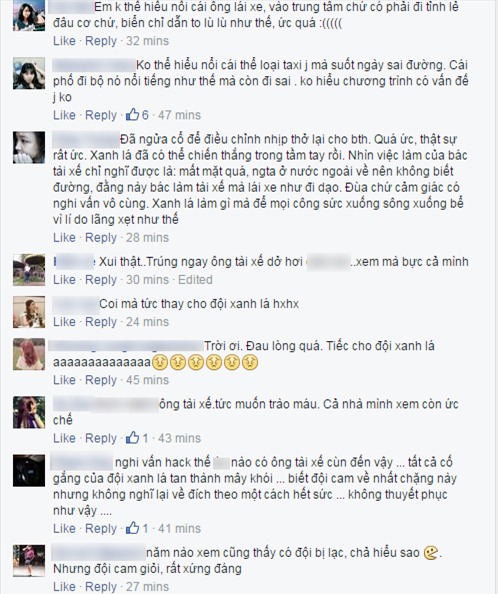This screenshot has height=594, width=498.
Task: Click thumbs-up icon beside 41 mins timestamp
Action: [x=133, y=528]
